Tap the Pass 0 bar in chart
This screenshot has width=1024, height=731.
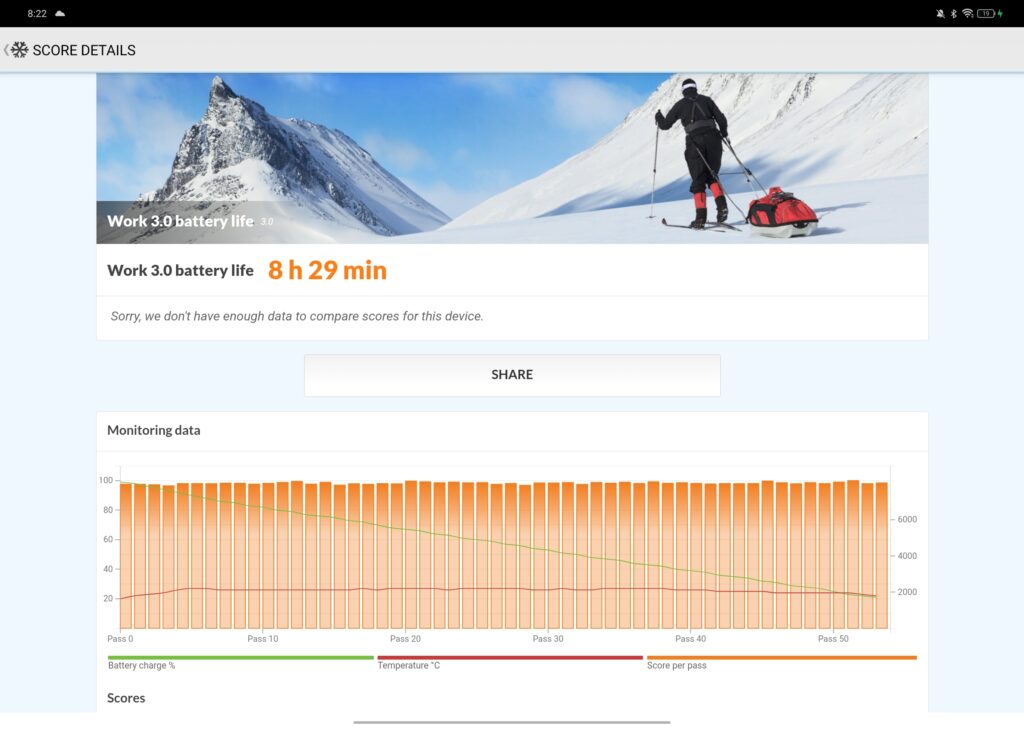[126, 555]
